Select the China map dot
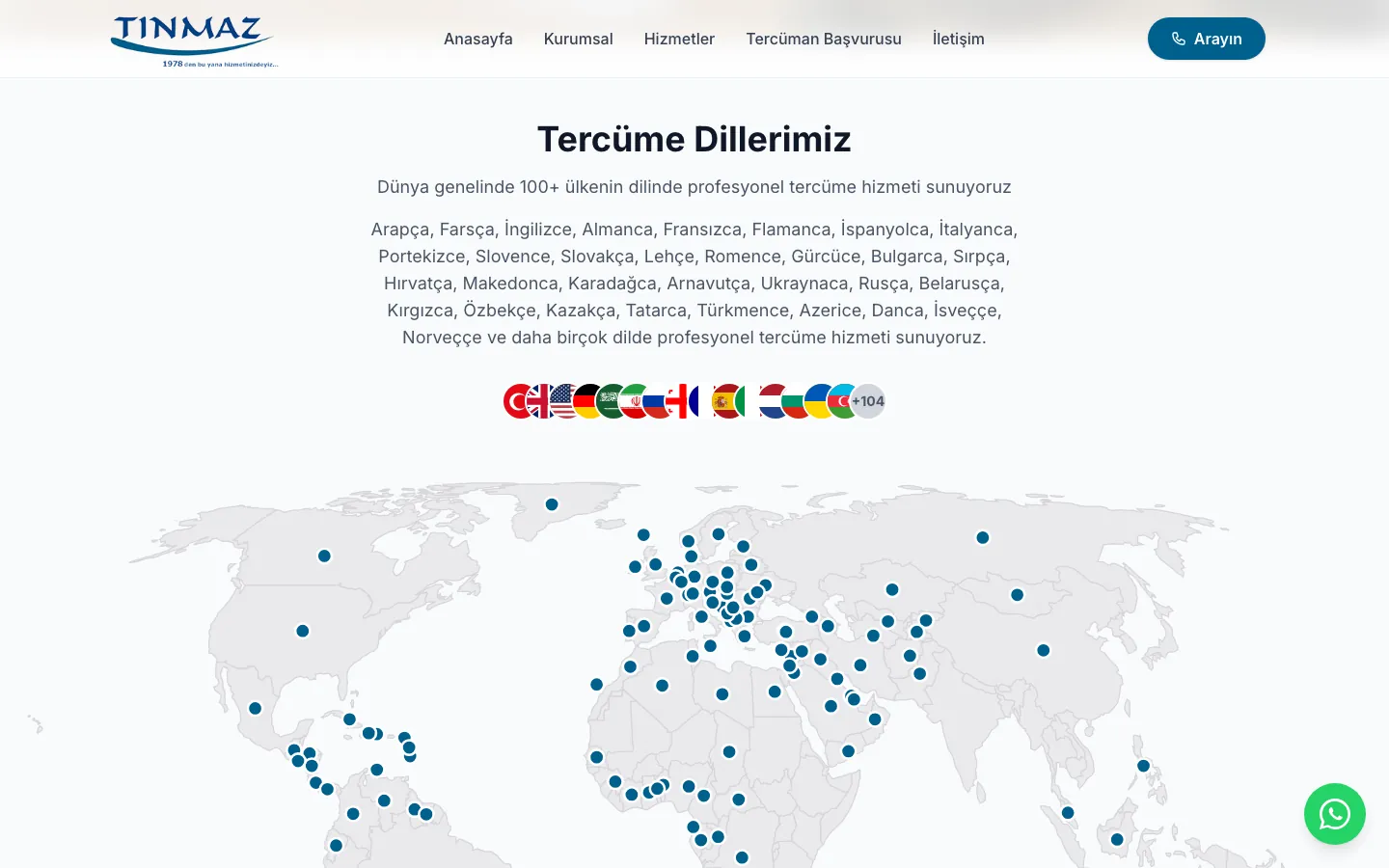 (x=1043, y=650)
